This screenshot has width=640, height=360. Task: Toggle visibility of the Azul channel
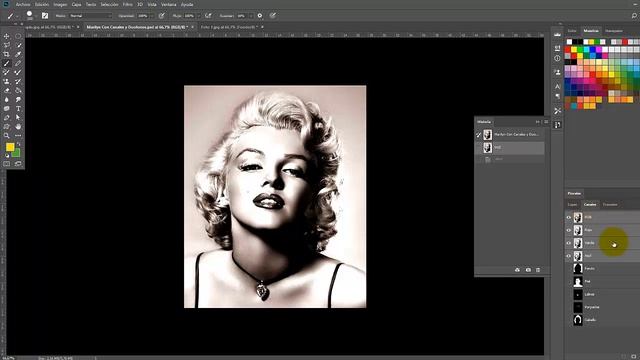point(569,256)
